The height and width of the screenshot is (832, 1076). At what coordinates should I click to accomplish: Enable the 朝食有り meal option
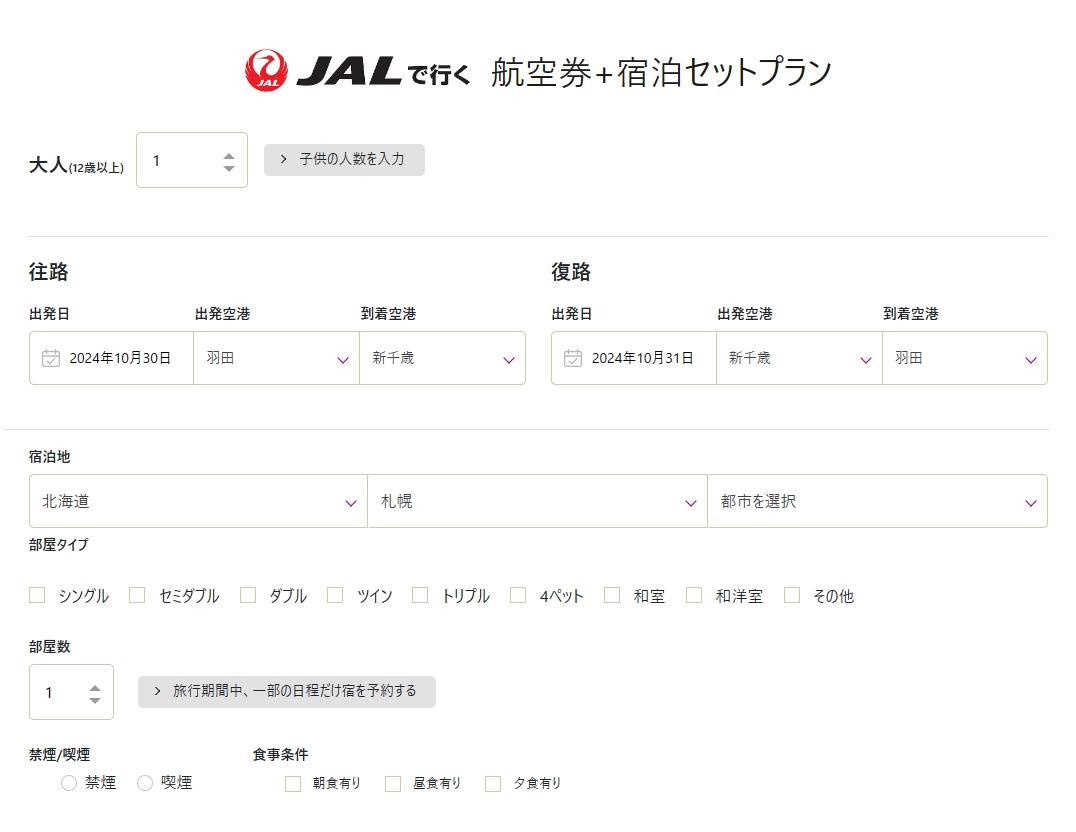293,784
